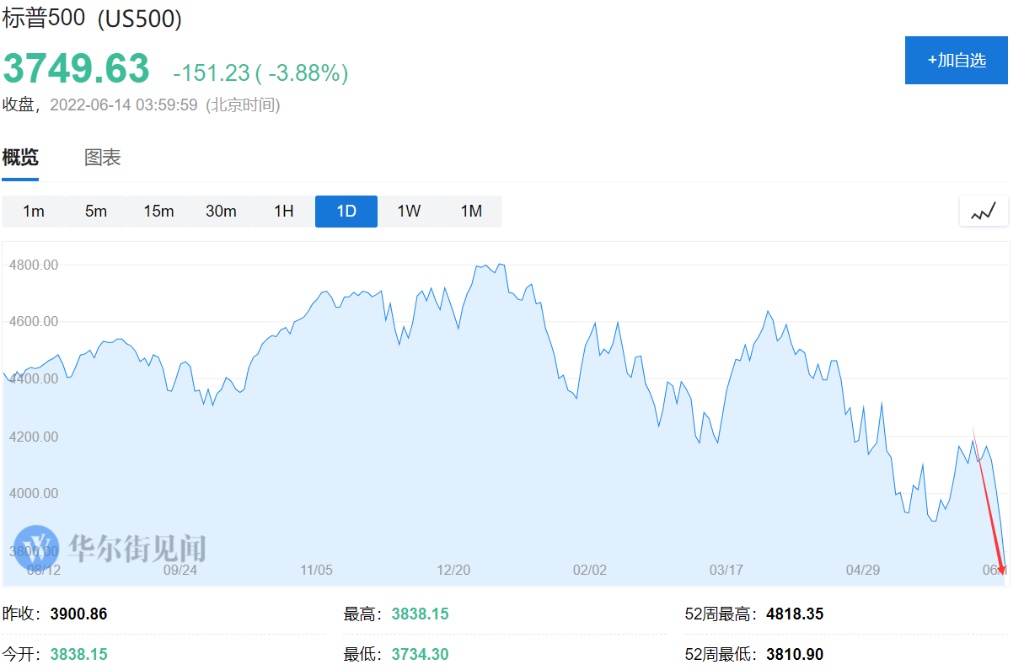Viewport: 1024px width, 670px height.
Task: Switch chart to 30m interval
Action: 221,211
